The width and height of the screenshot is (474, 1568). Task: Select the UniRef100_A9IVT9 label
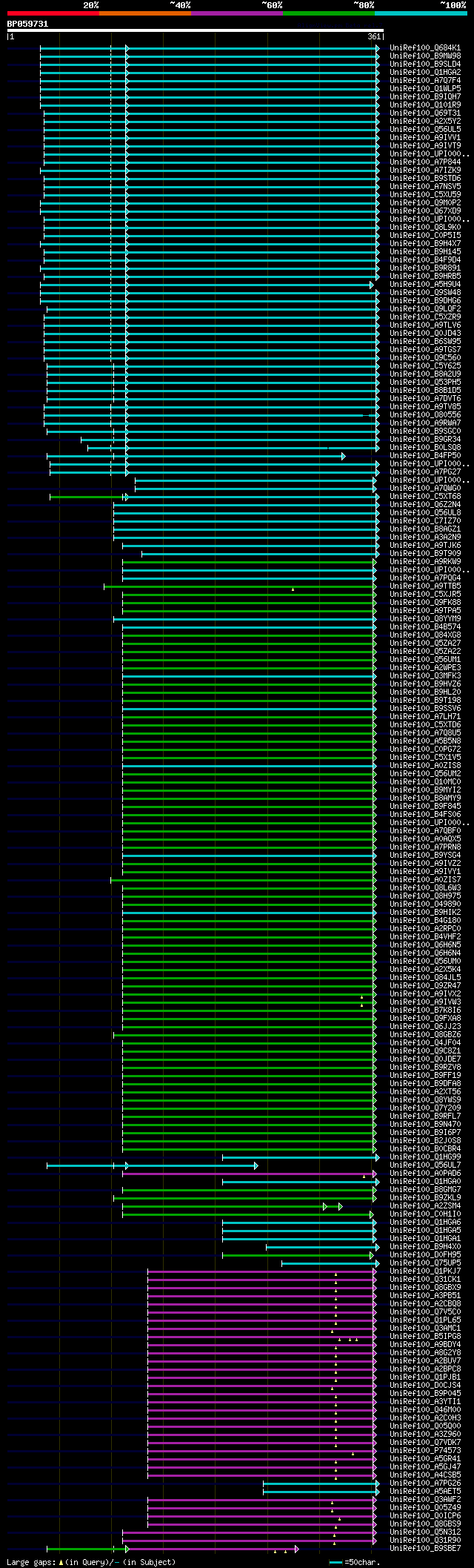coord(425,145)
